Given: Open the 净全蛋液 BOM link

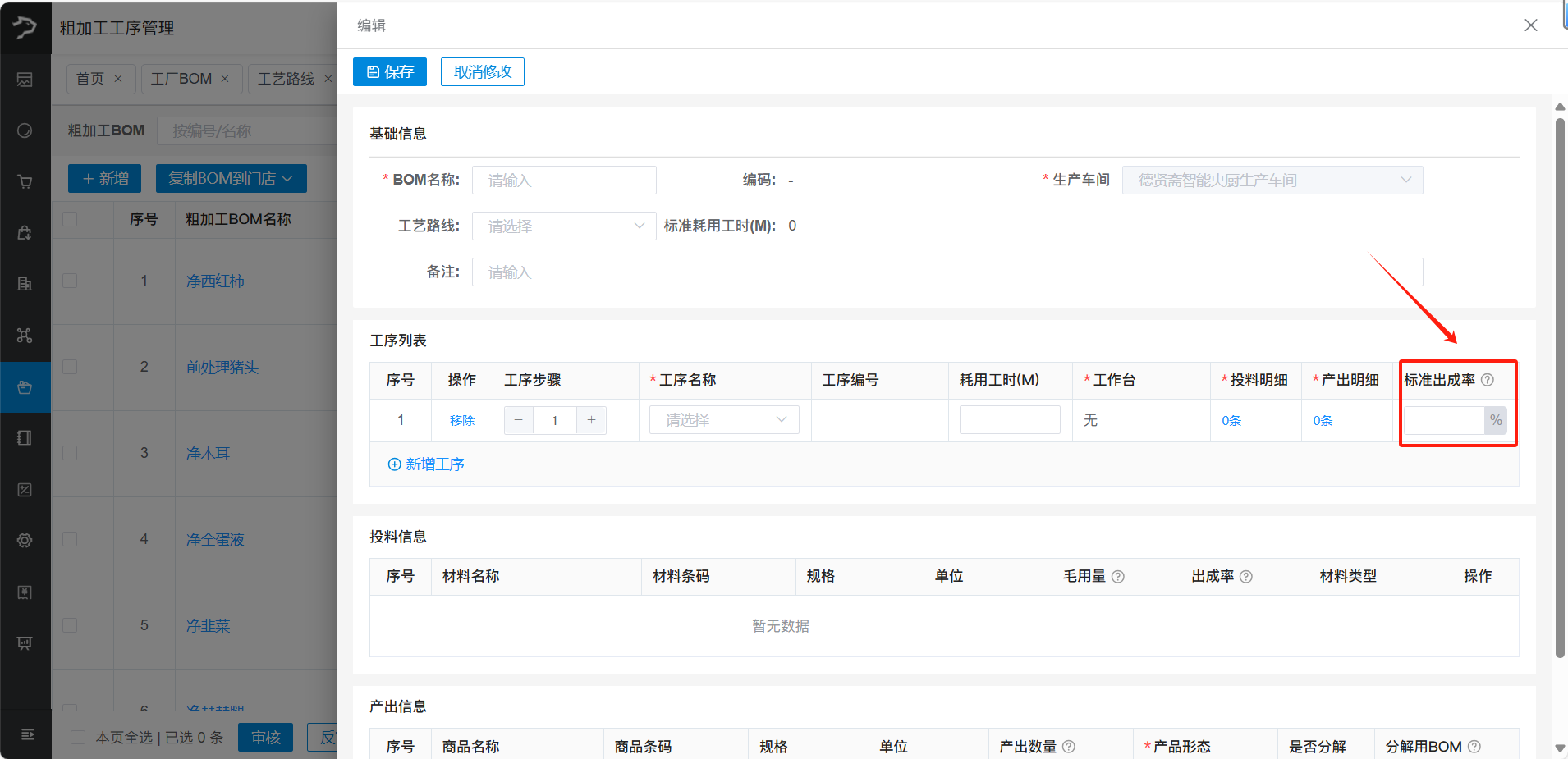Looking at the screenshot, I should point(215,540).
